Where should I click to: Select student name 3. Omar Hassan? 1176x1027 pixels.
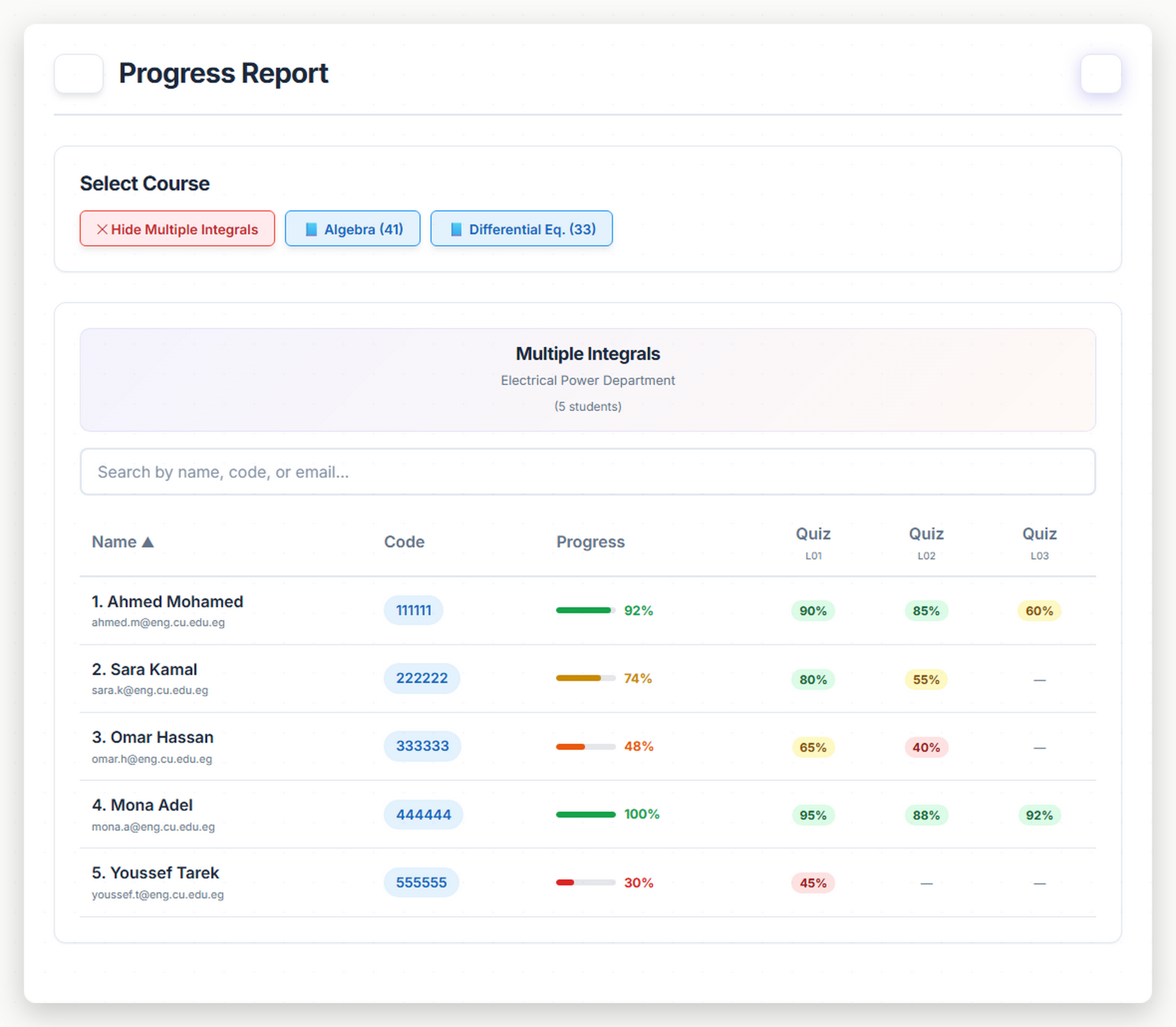152,737
